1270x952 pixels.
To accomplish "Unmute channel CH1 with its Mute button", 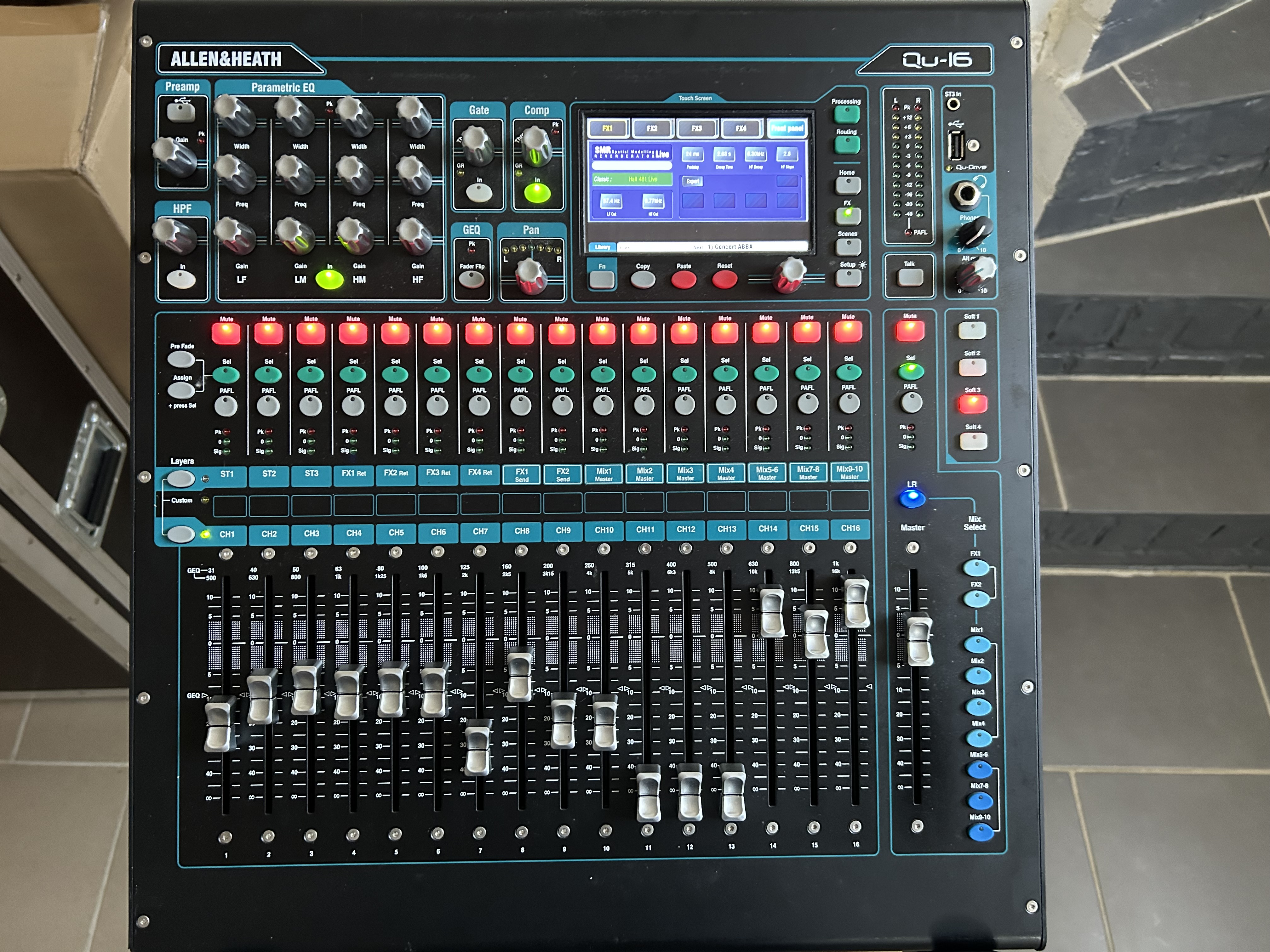I will [x=226, y=334].
